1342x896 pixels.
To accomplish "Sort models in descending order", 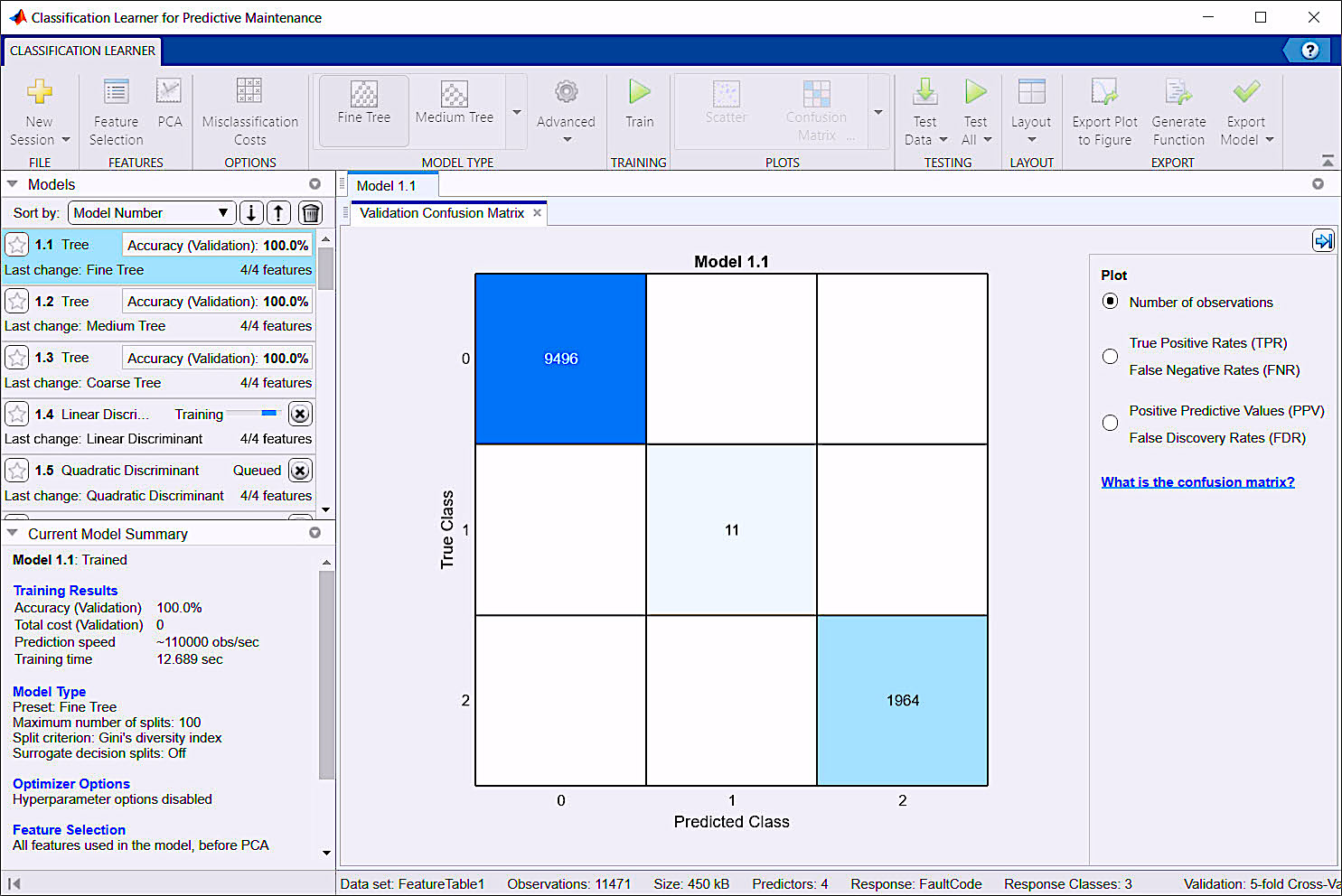I will 251,213.
